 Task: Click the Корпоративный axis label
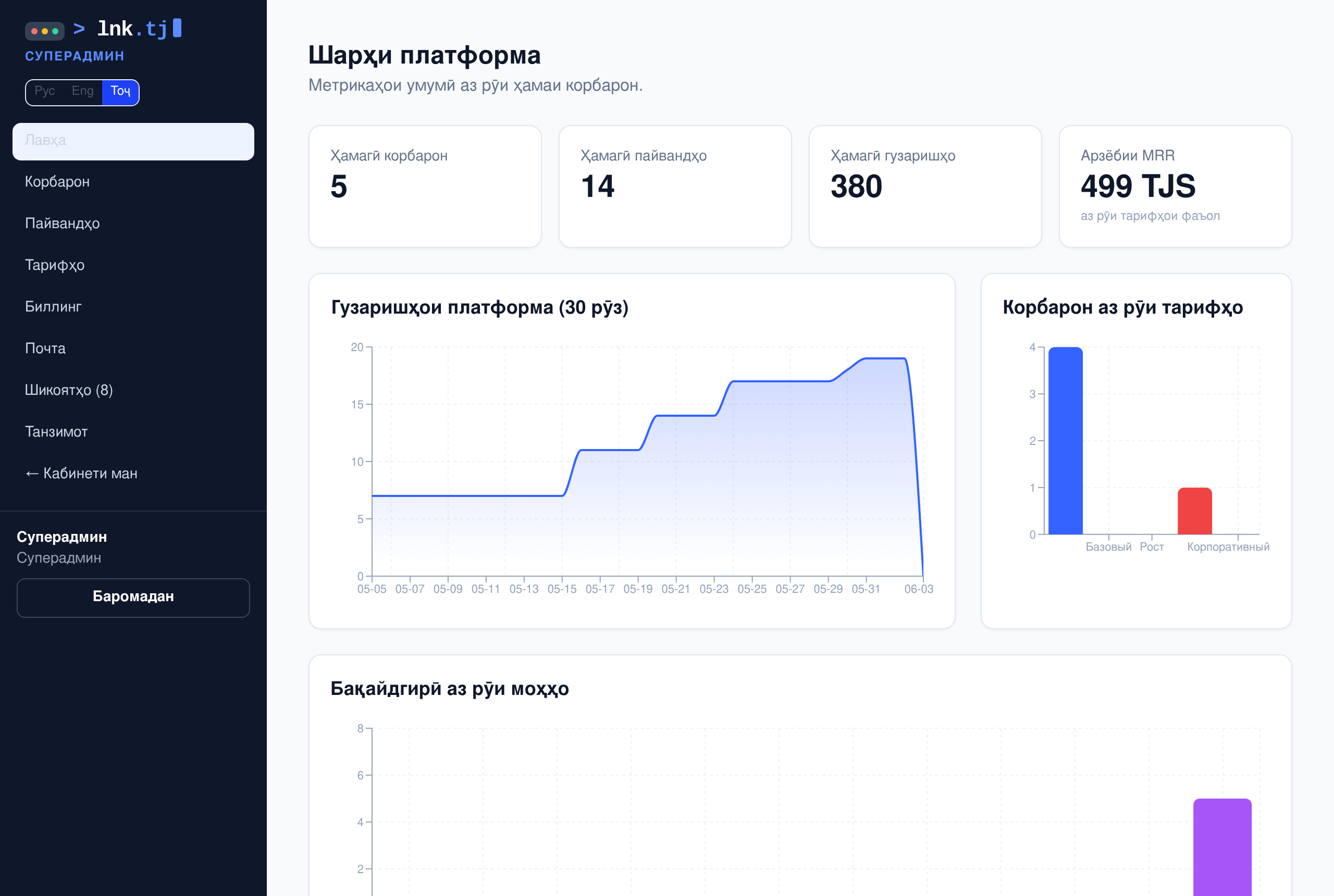[x=1228, y=547]
